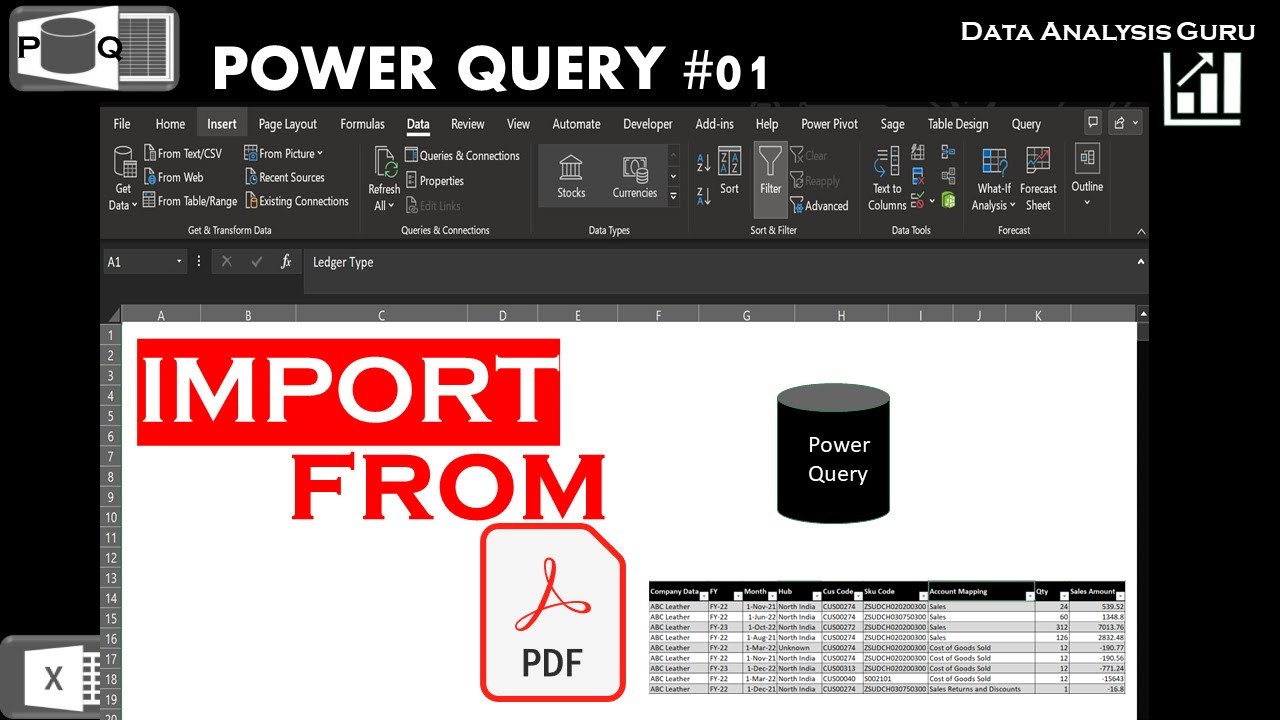Screen dimensions: 1280x720
Task: Open Manage Data Model
Action: (x=947, y=200)
